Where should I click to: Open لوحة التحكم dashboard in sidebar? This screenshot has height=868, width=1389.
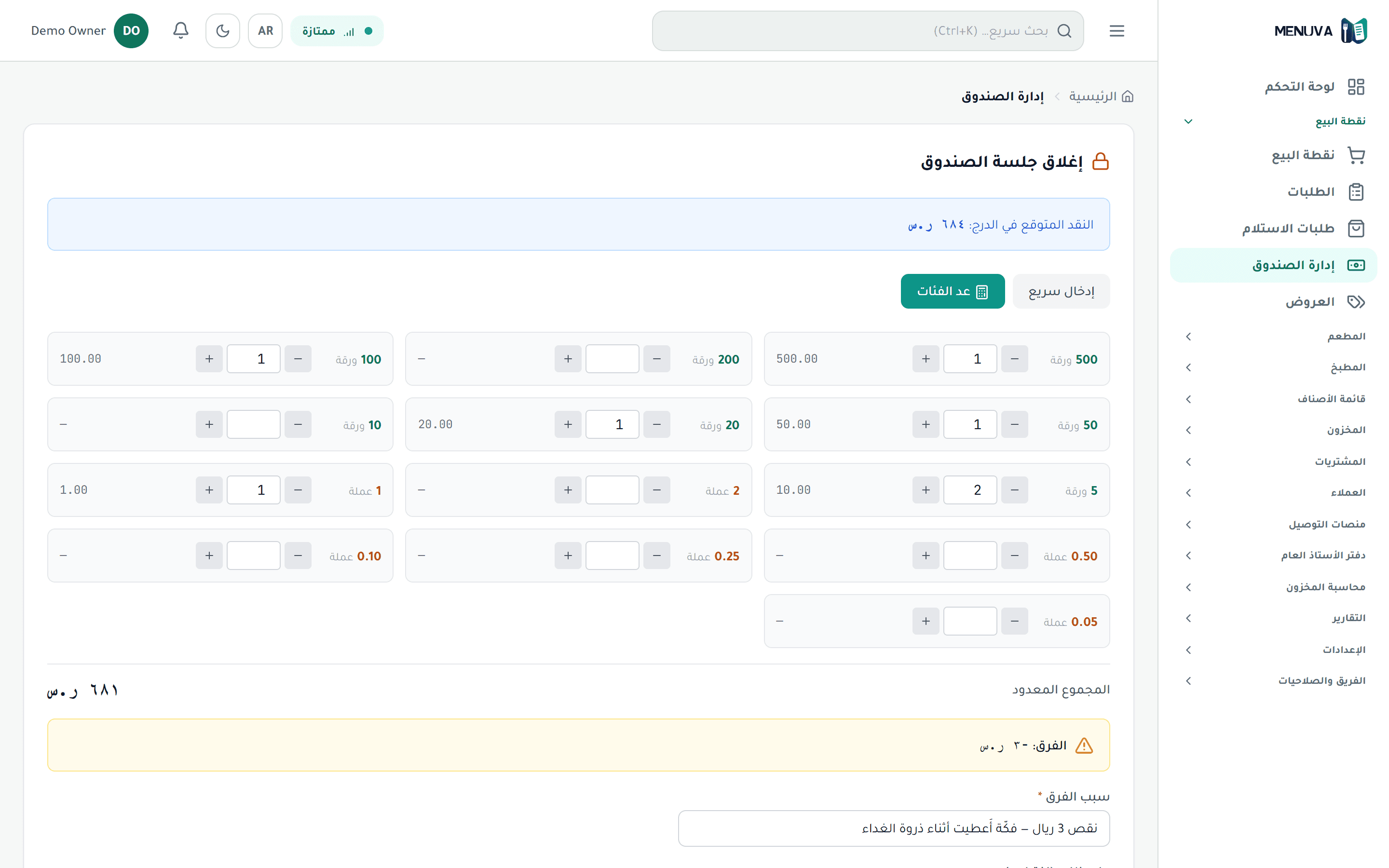[x=1274, y=86]
